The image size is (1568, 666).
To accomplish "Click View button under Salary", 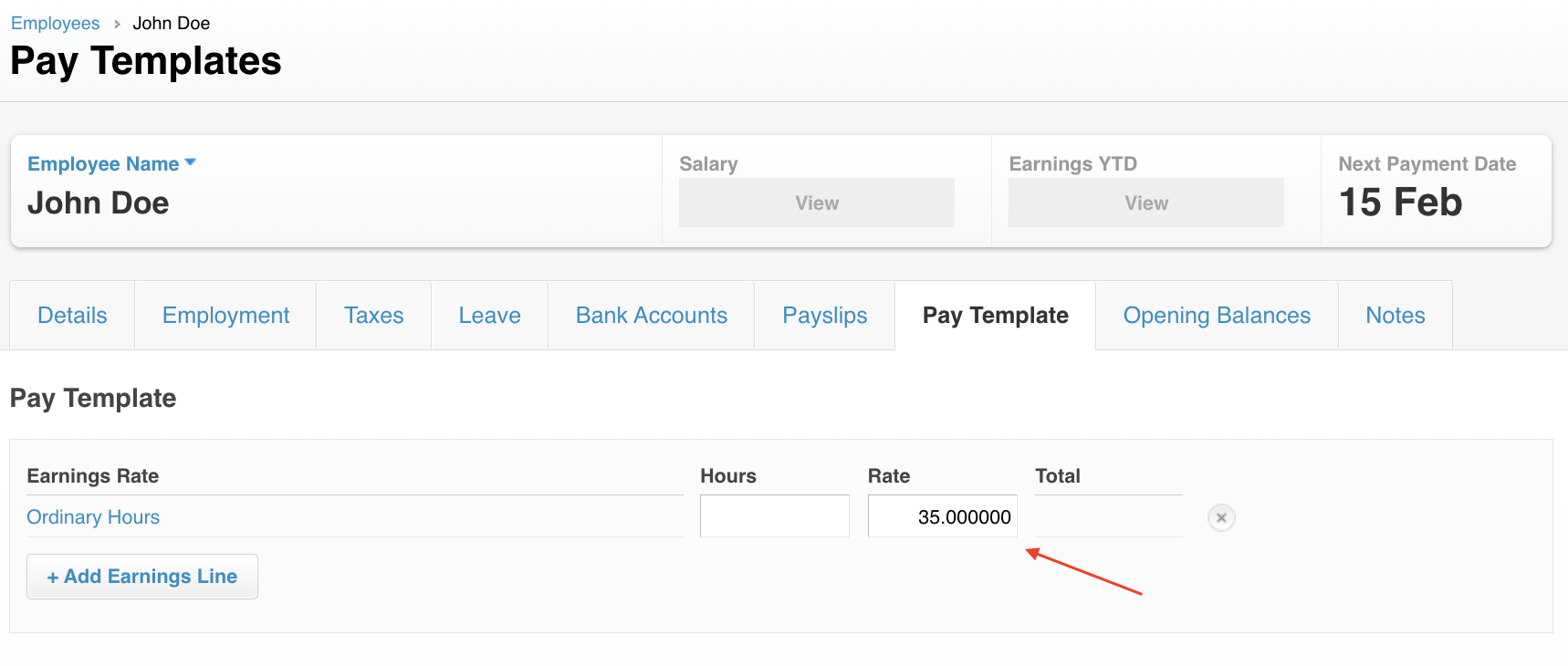I will tap(816, 203).
